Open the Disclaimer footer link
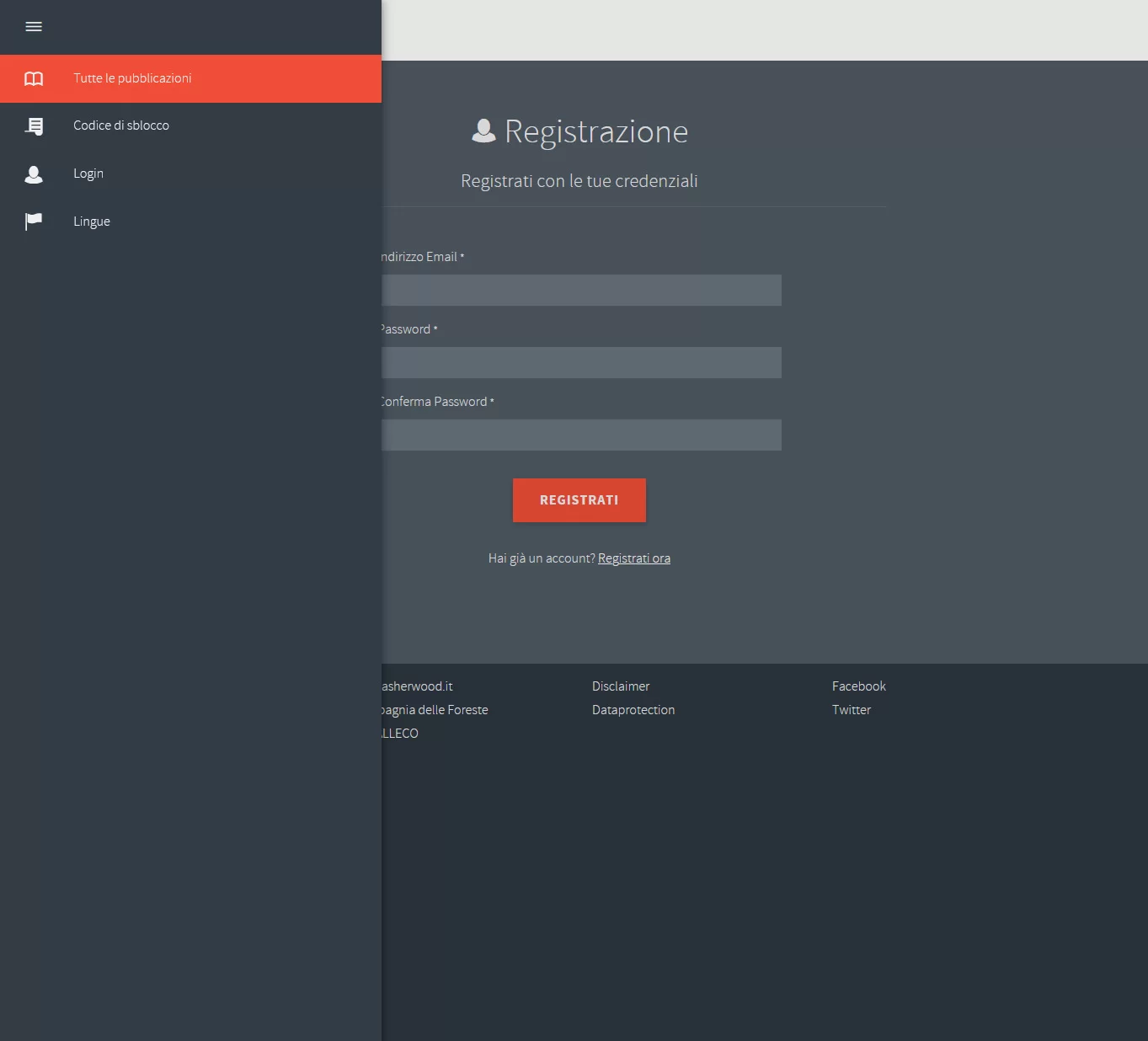The width and height of the screenshot is (1148, 1041). [621, 686]
